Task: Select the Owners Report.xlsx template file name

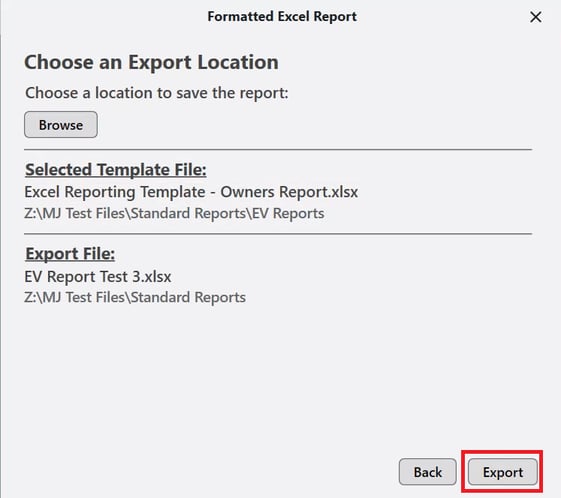Action: 191,192
